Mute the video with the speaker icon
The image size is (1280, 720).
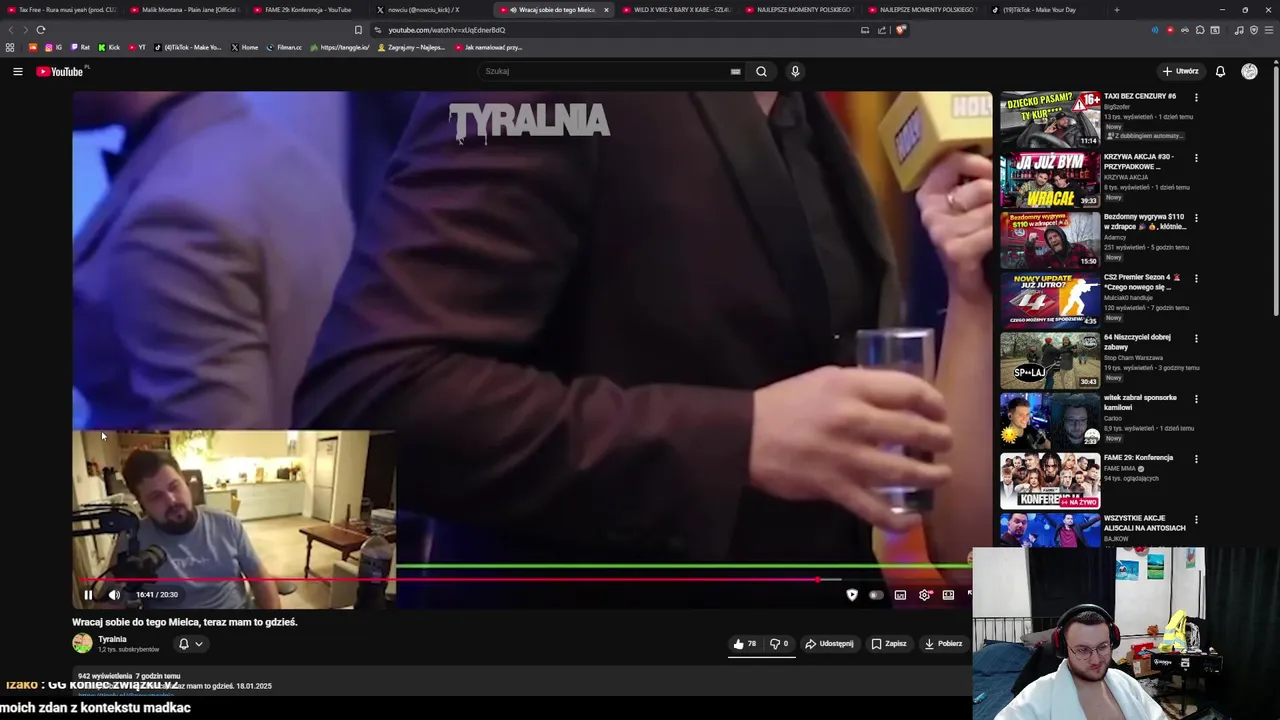tap(114, 595)
